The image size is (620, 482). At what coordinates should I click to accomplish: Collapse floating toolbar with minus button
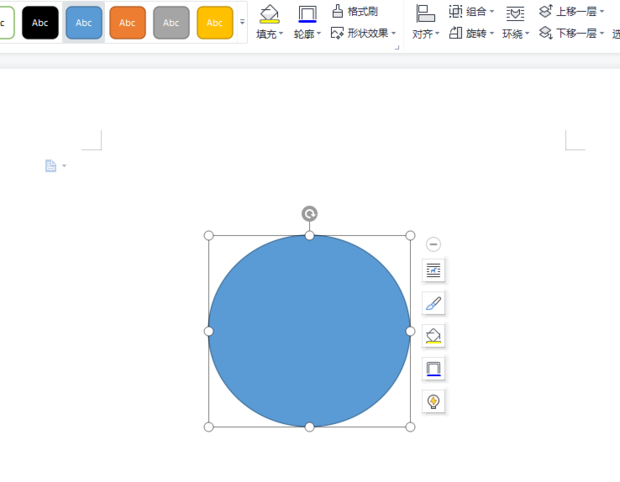coord(433,244)
